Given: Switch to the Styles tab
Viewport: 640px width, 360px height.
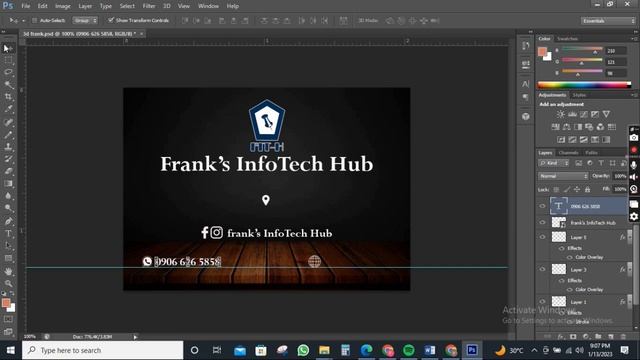Looking at the screenshot, I should point(579,95).
